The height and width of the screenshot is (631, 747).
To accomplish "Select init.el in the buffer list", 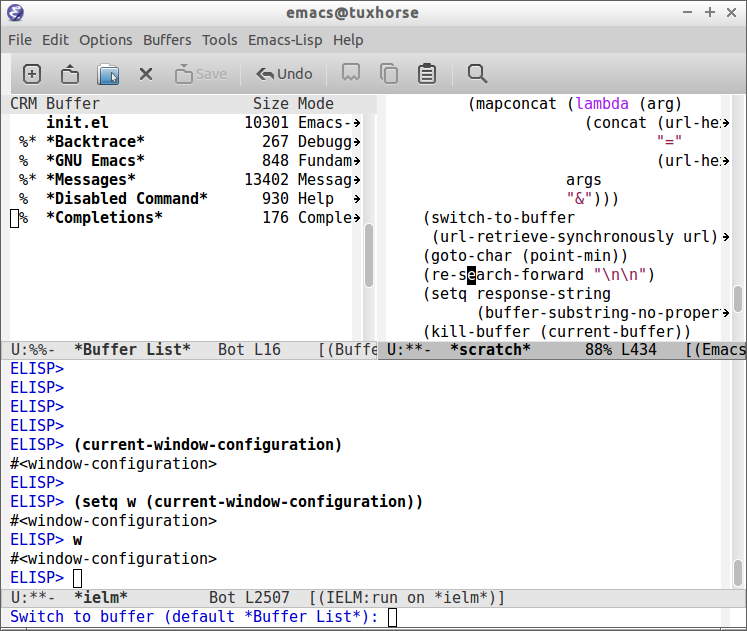I will click(x=77, y=123).
